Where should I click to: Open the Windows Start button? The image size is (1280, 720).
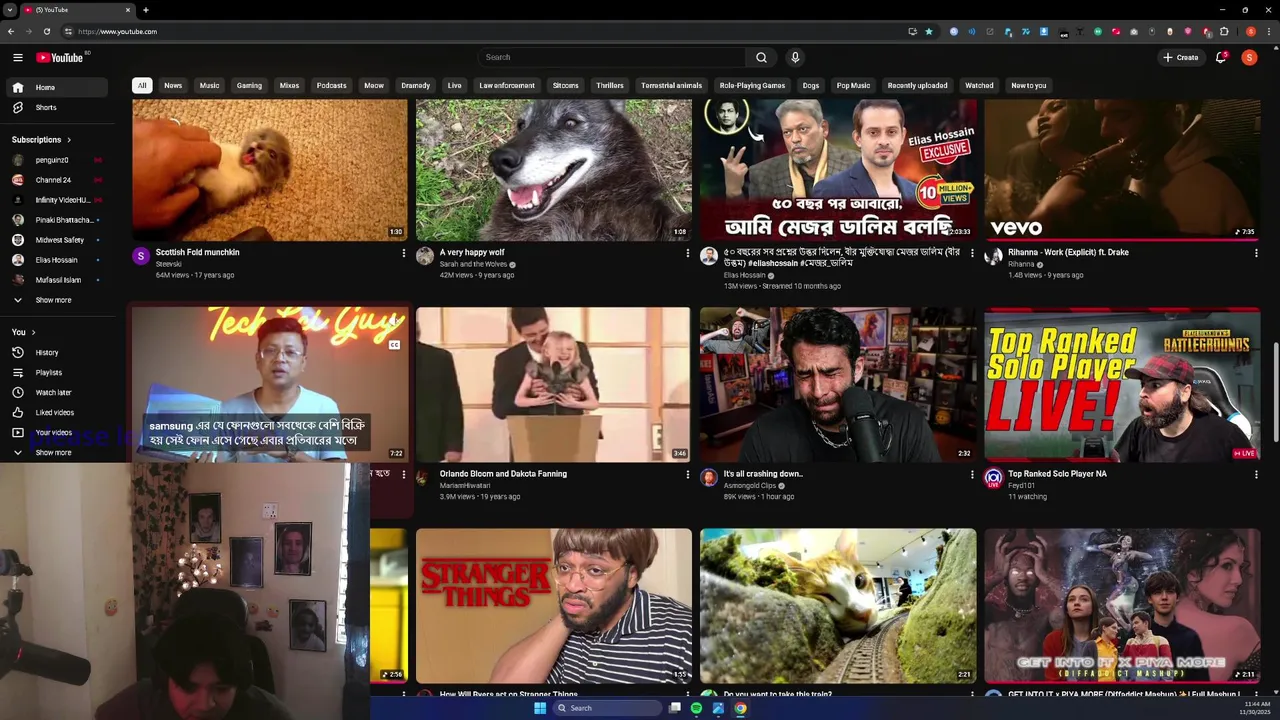pyautogui.click(x=540, y=708)
